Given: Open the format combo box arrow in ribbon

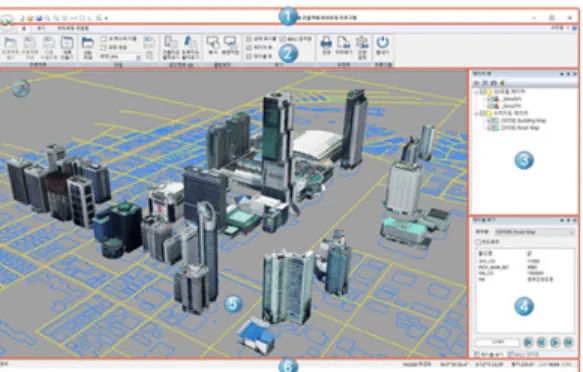Looking at the screenshot, I should pyautogui.click(x=138, y=57).
